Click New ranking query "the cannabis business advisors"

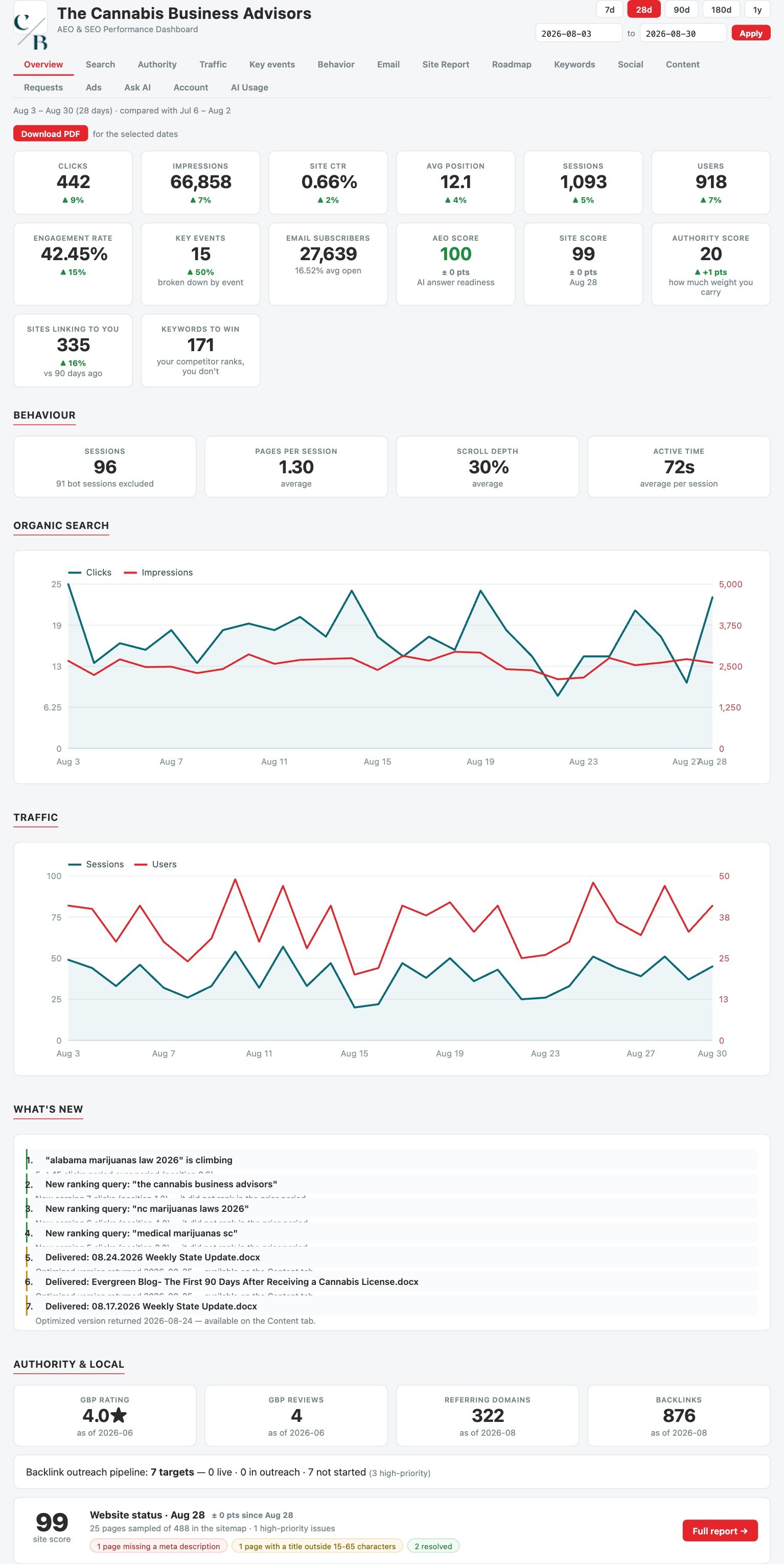(391, 1184)
